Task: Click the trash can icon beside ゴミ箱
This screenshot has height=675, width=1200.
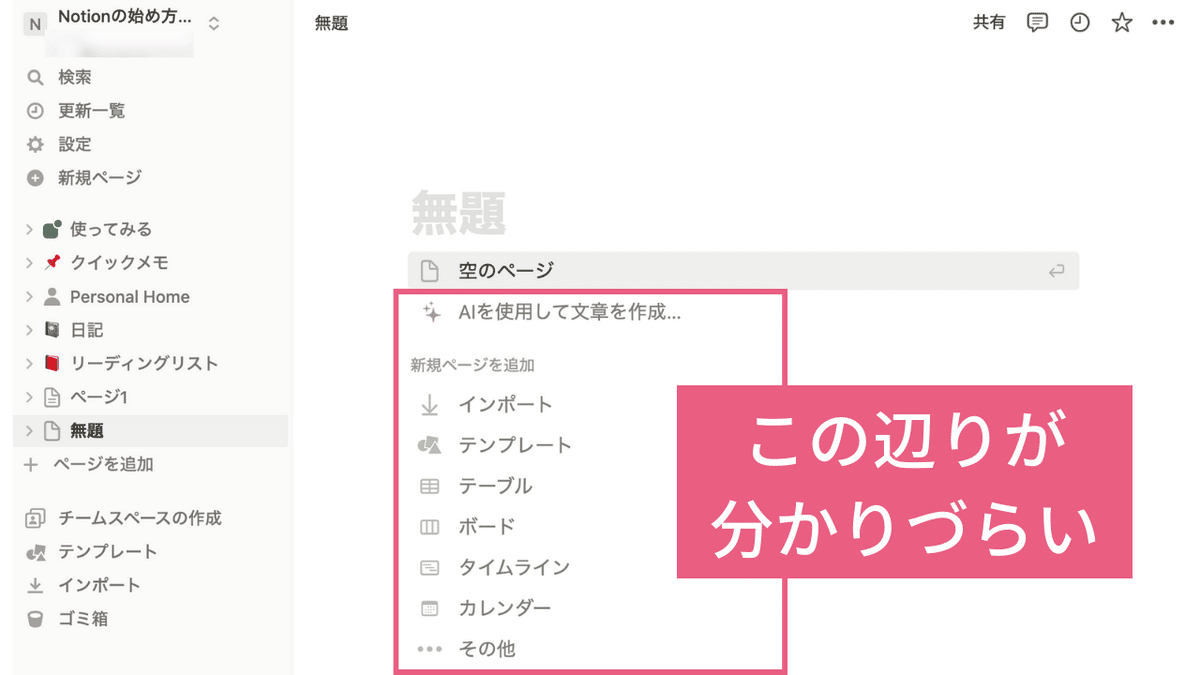Action: point(35,619)
